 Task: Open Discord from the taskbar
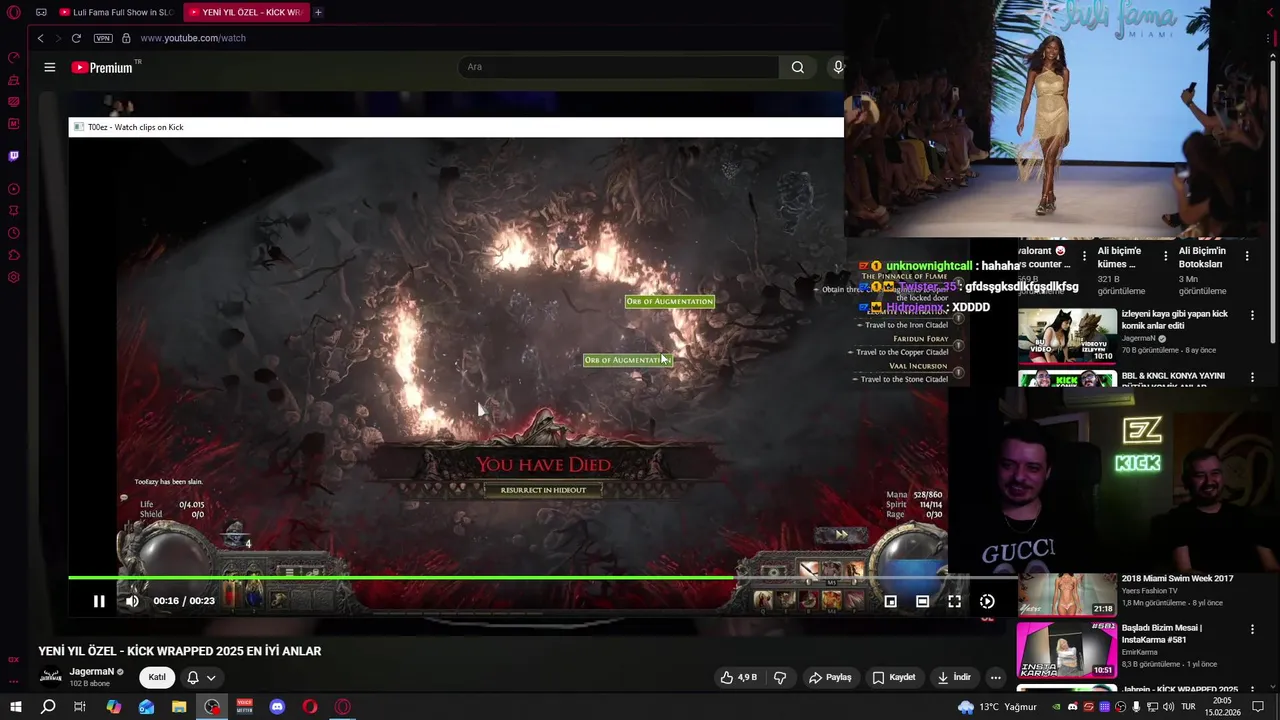click(277, 707)
